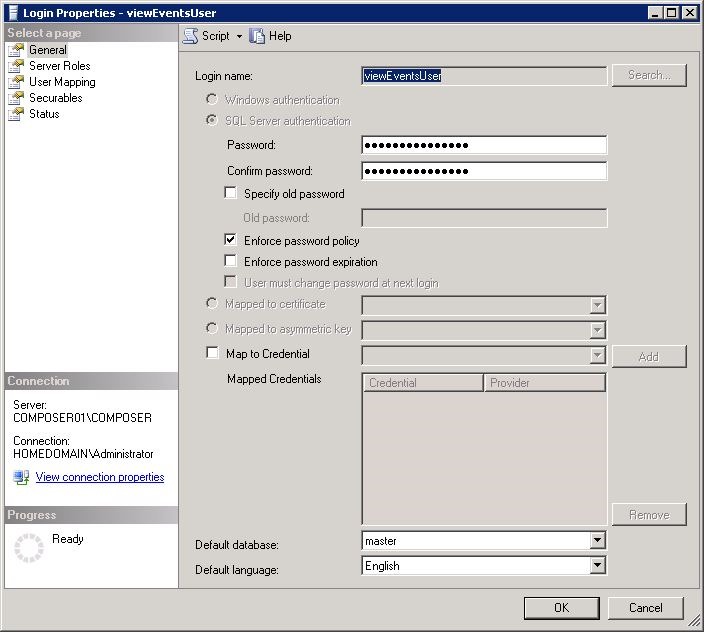Click the Script toolbar icon
This screenshot has height=632, width=704.
click(190, 36)
